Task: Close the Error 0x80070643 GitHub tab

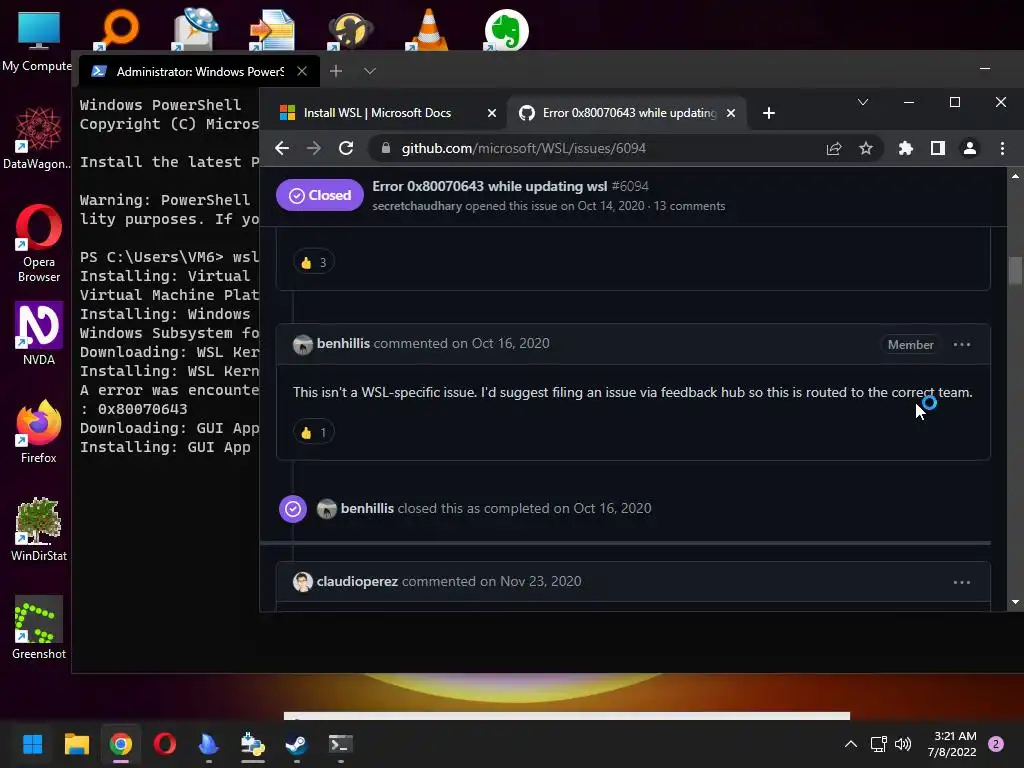Action: click(731, 113)
